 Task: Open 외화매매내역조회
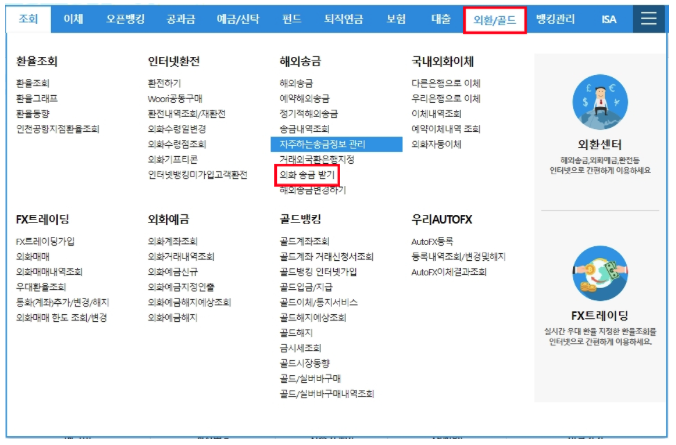(x=49, y=272)
